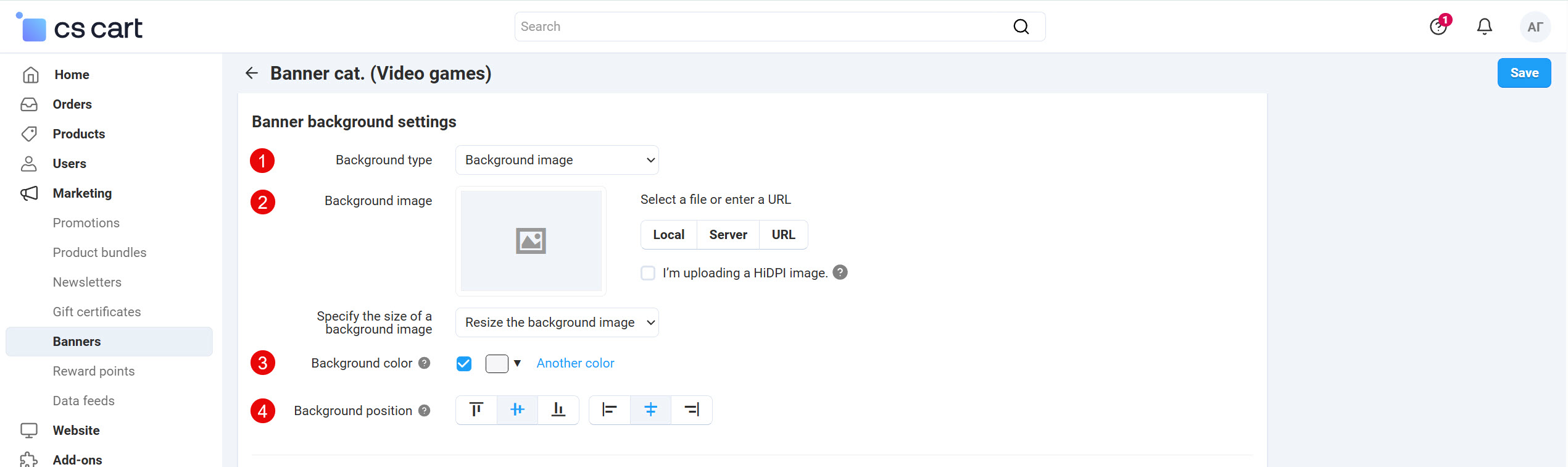Open the Background type dropdown
Viewport: 1568px width, 467px height.
557,161
